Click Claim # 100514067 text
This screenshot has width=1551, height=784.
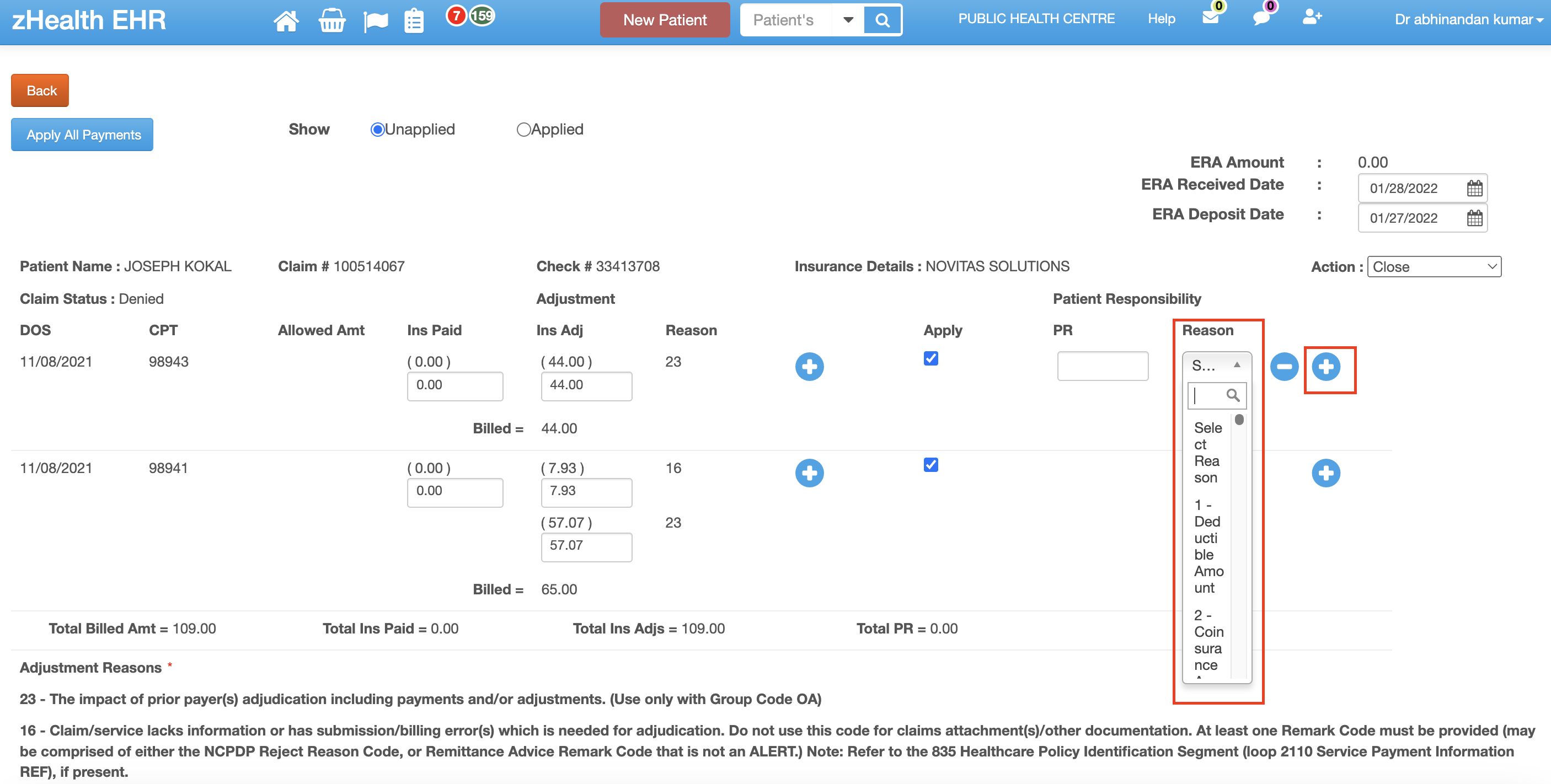pos(341,266)
